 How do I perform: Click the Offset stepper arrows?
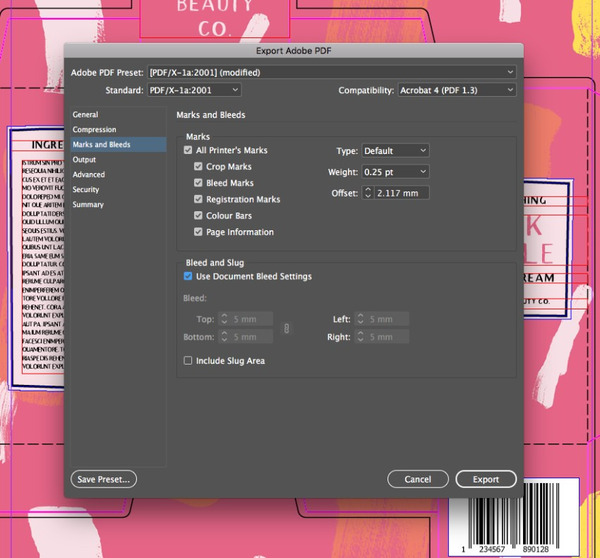367,193
